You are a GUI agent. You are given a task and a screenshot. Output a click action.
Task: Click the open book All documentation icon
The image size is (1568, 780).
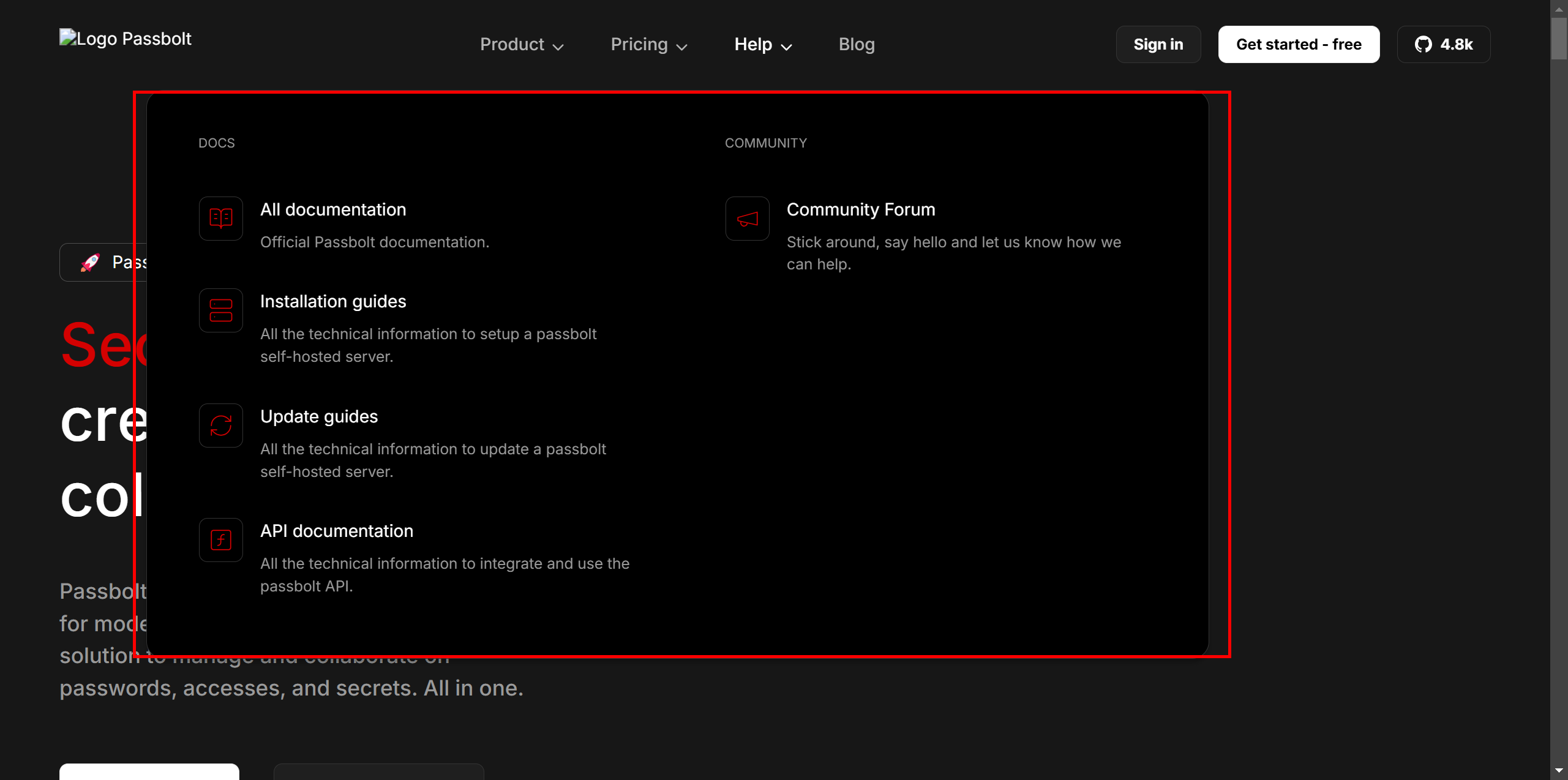point(220,218)
